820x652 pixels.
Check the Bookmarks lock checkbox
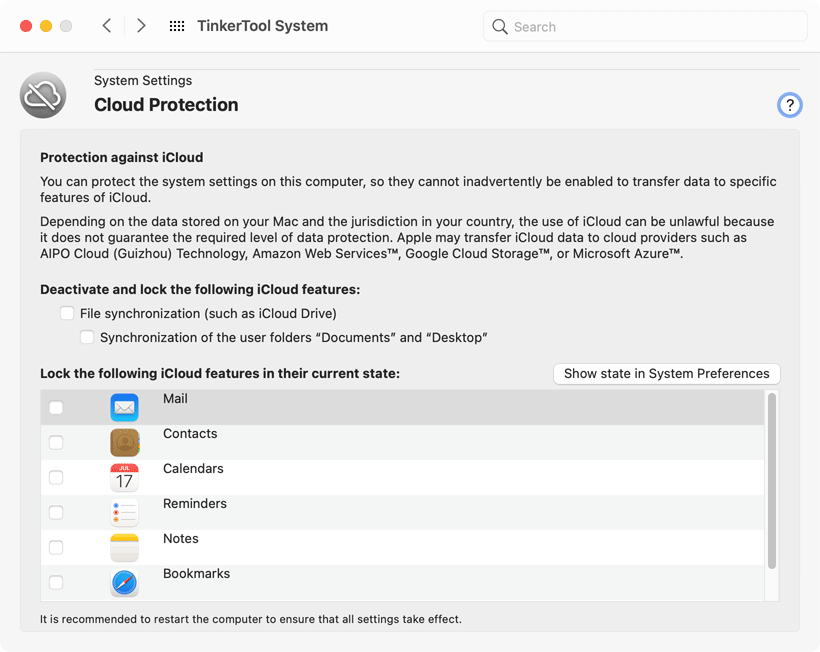coord(56,582)
